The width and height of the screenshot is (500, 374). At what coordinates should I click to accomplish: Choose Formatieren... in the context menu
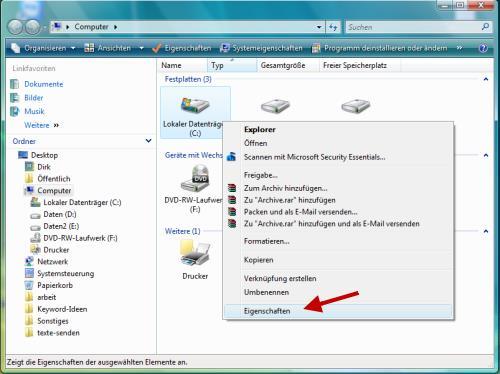(x=338, y=241)
